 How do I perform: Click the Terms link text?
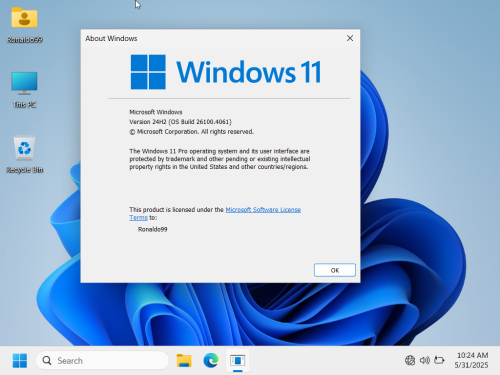[x=138, y=218]
